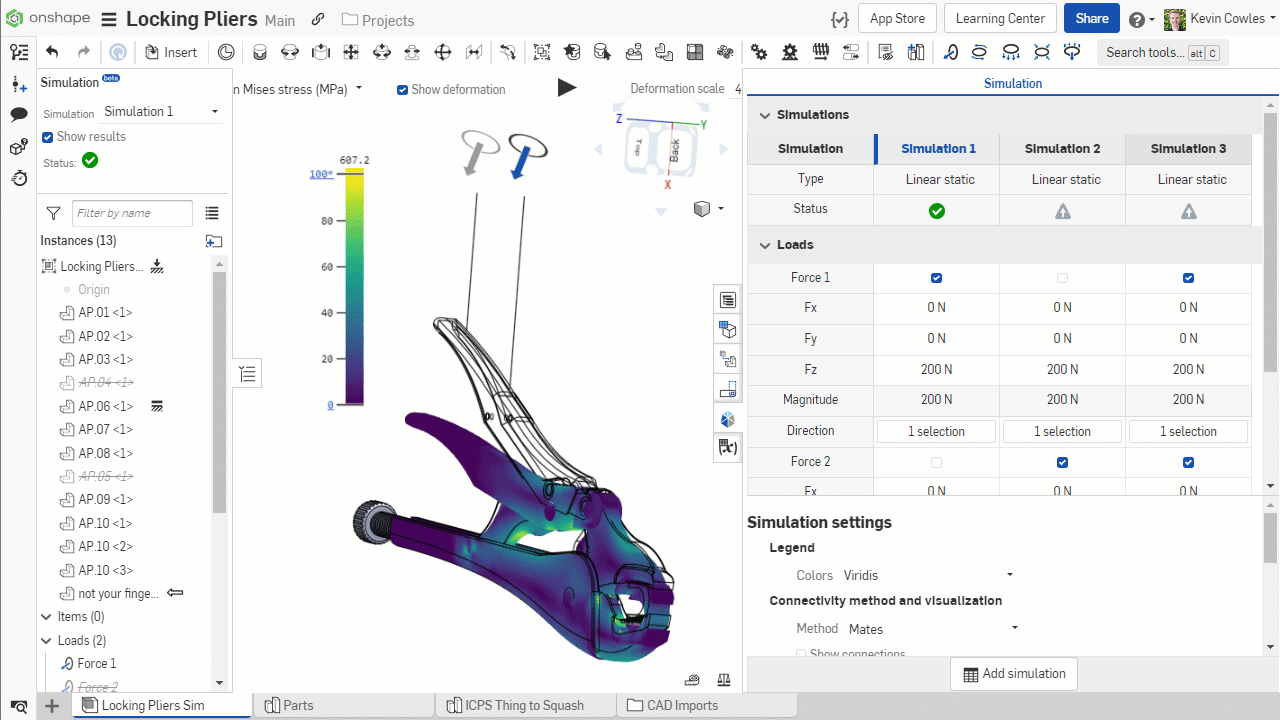Open the Onshape hamburger menu
1280x720 pixels.
tap(109, 20)
